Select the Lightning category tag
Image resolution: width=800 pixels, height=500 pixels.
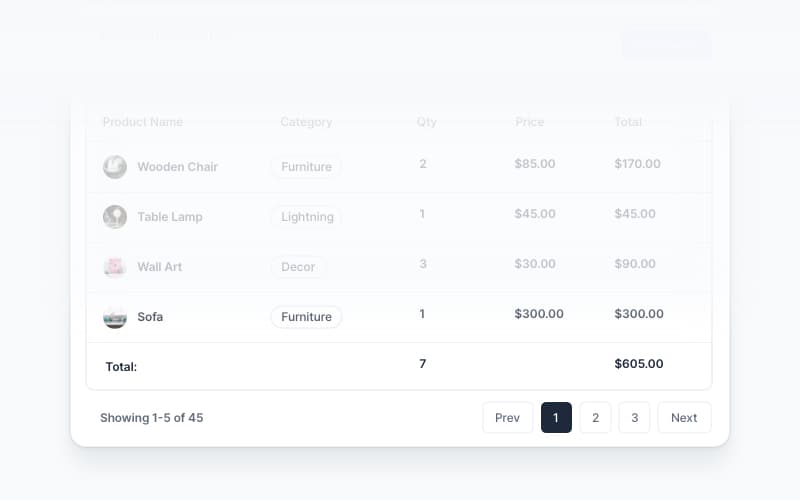click(307, 217)
